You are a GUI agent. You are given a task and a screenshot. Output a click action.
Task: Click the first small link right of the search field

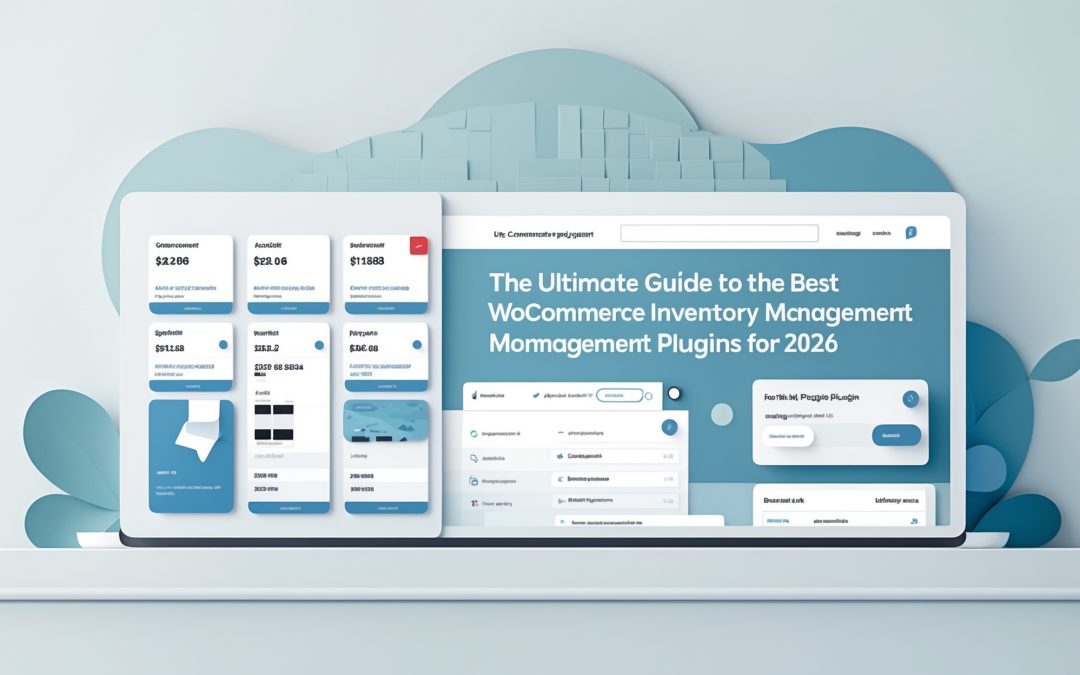848,233
